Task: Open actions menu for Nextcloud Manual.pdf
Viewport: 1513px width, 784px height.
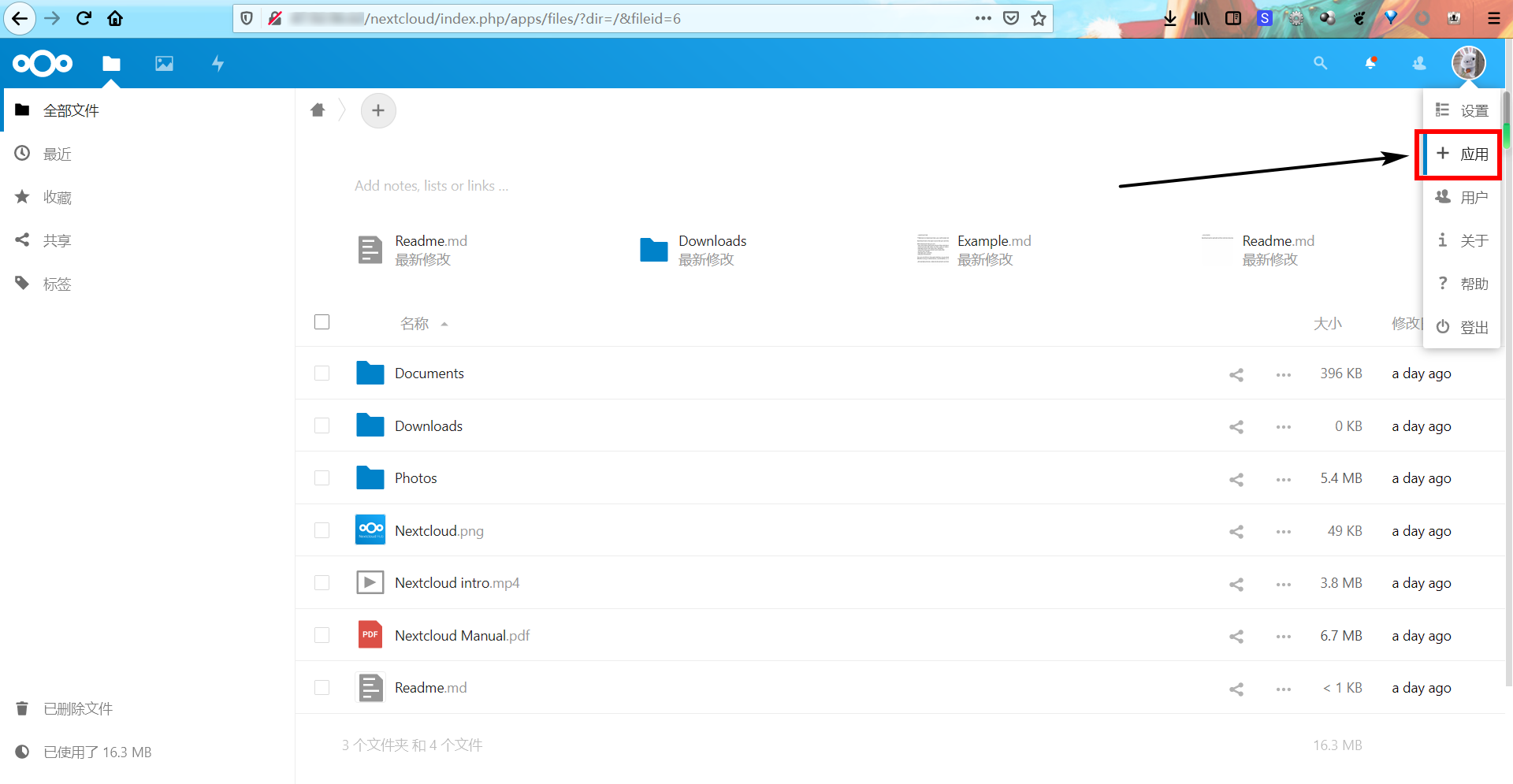Action: [1283, 637]
